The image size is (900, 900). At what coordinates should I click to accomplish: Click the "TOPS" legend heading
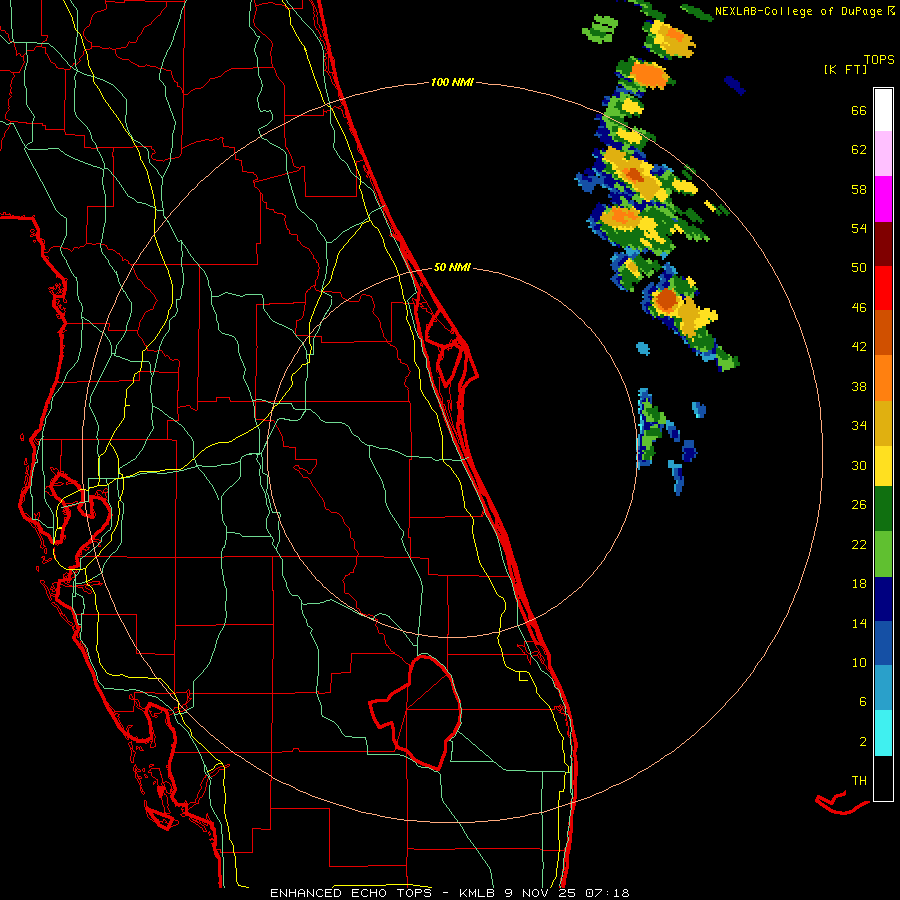(x=879, y=60)
